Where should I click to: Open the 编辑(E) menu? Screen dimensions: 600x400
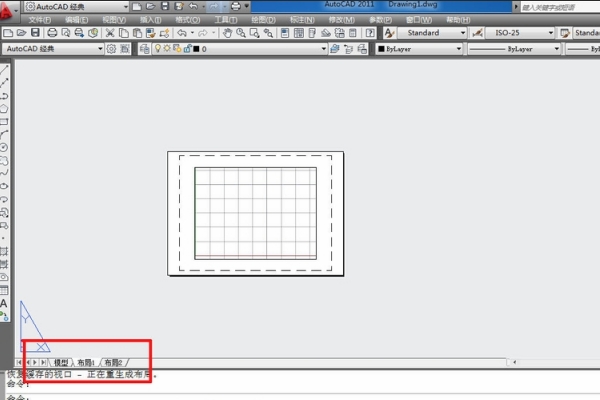click(x=77, y=20)
